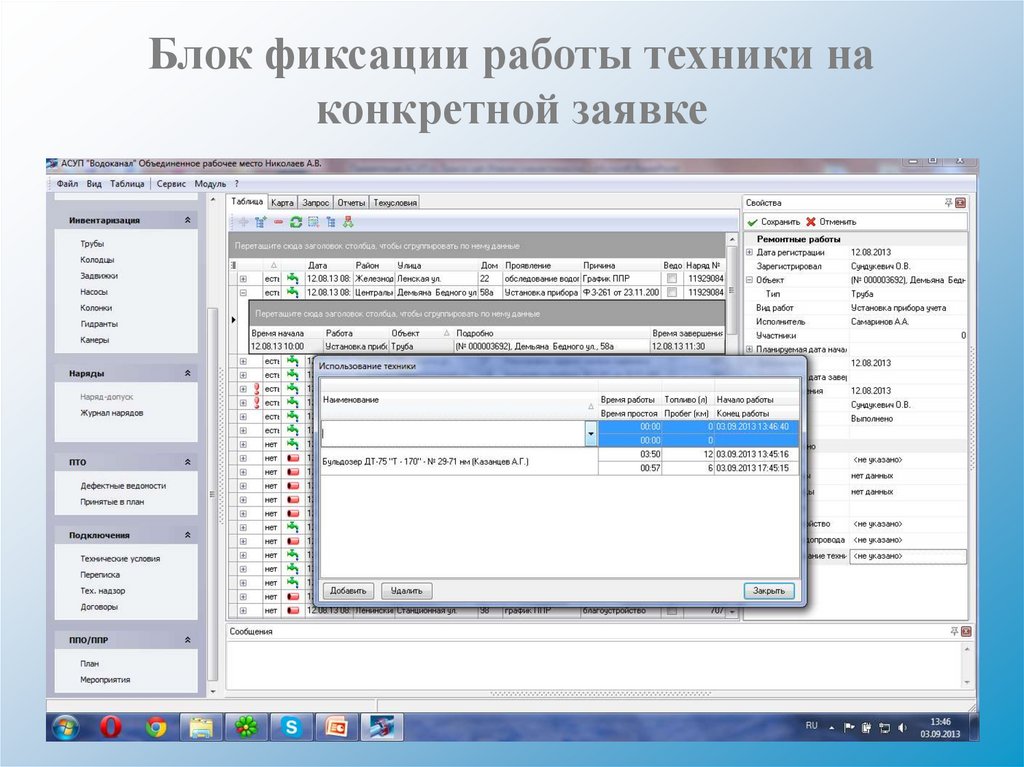Expand Дата регистрации property node
The image size is (1024, 767).
[749, 252]
